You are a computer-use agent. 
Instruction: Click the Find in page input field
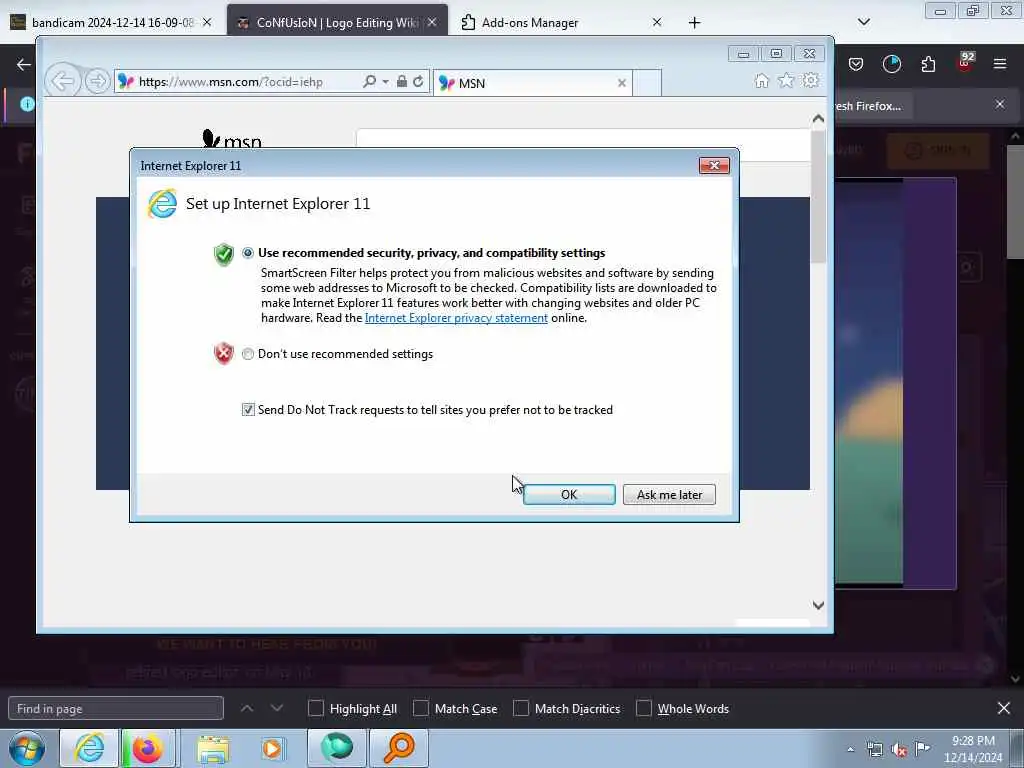click(x=116, y=709)
